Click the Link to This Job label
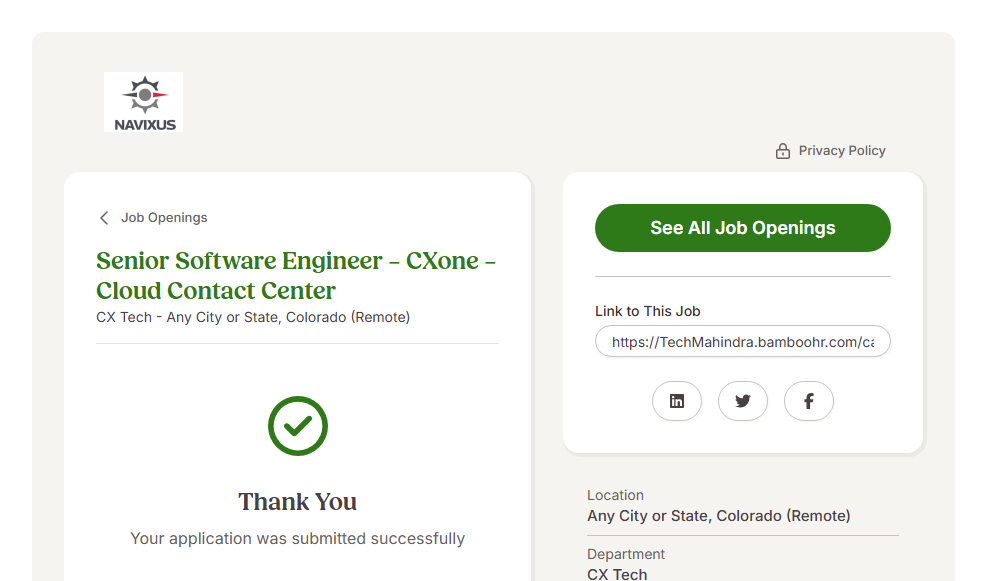The height and width of the screenshot is (581, 987). coord(648,311)
